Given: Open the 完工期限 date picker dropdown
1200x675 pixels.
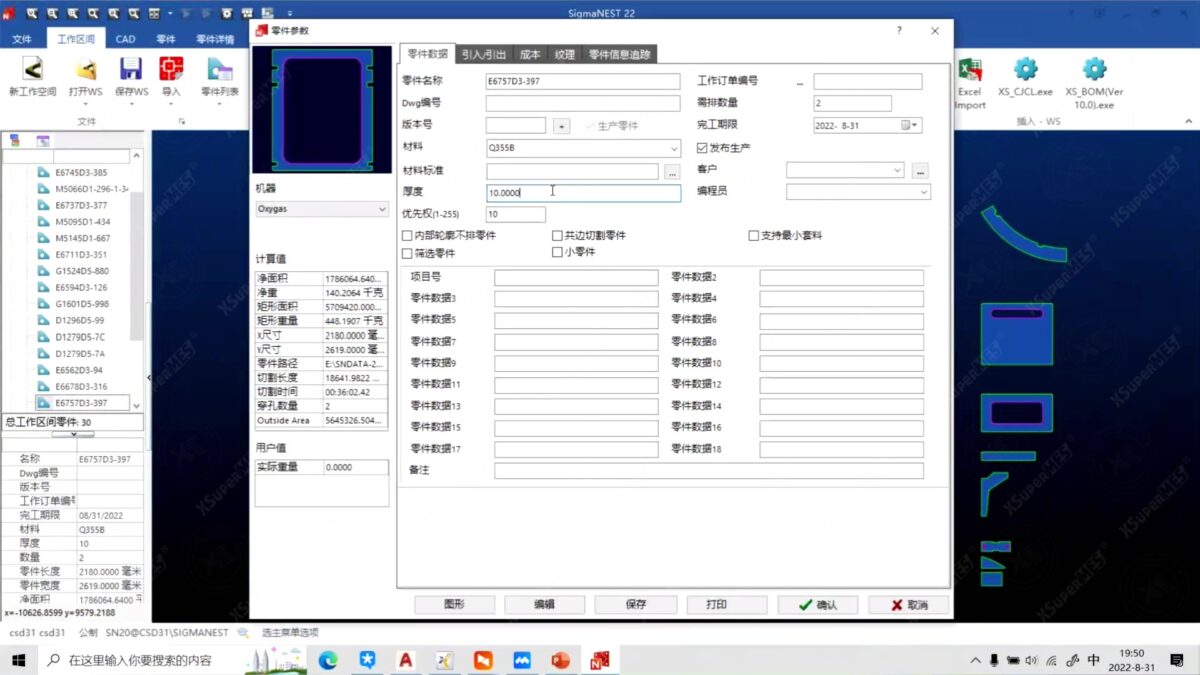Looking at the screenshot, I should tap(915, 126).
